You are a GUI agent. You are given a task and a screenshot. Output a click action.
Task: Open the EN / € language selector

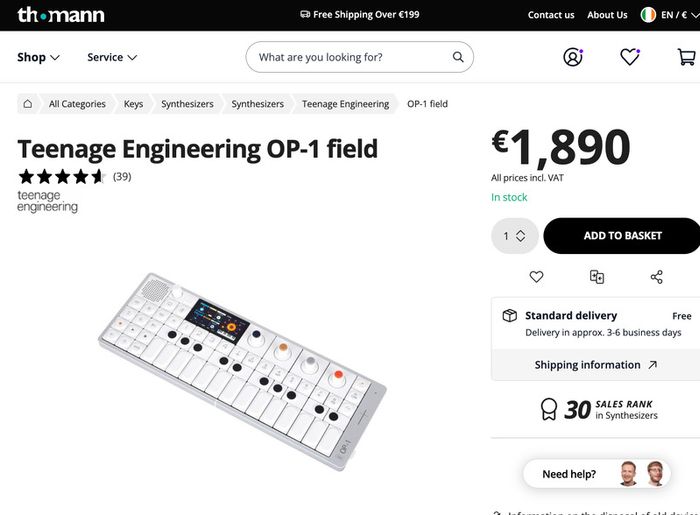pos(670,15)
